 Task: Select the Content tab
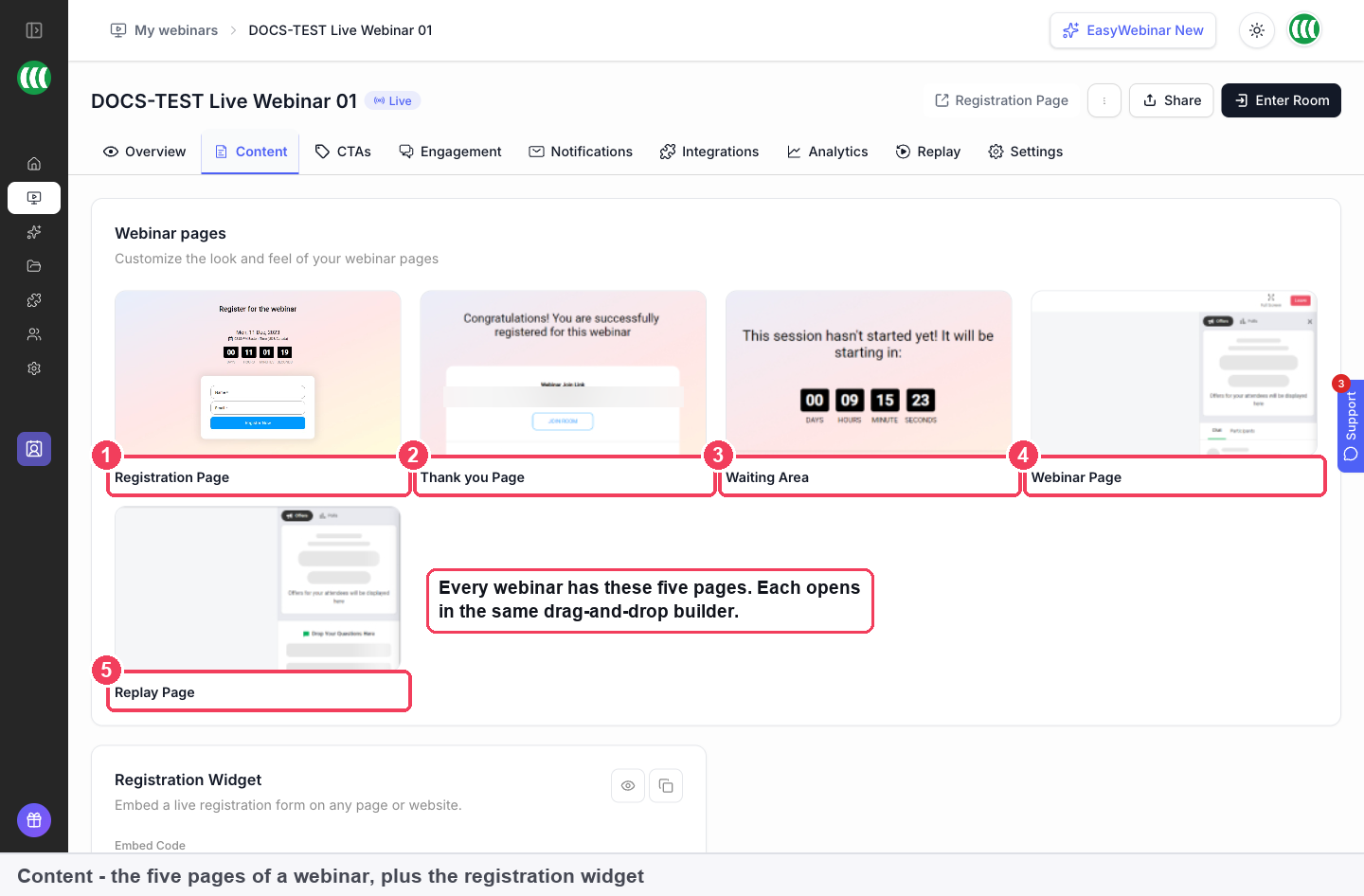[x=250, y=152]
